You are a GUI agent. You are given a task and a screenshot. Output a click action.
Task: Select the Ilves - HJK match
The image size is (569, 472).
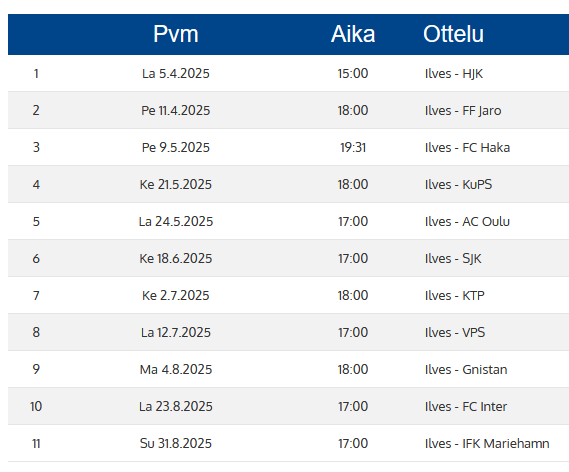coord(454,74)
